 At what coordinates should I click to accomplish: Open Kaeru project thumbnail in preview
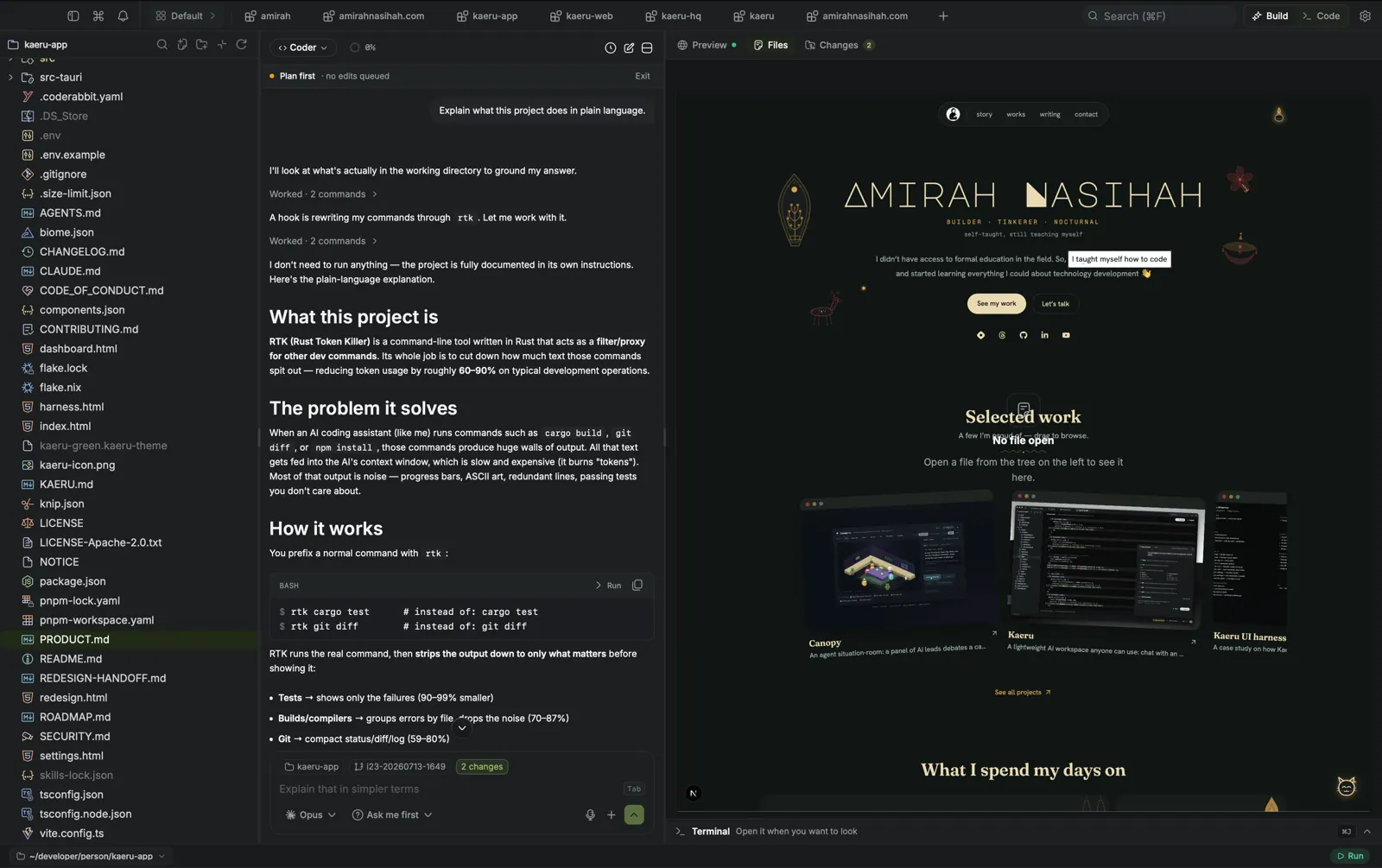[x=1106, y=561]
